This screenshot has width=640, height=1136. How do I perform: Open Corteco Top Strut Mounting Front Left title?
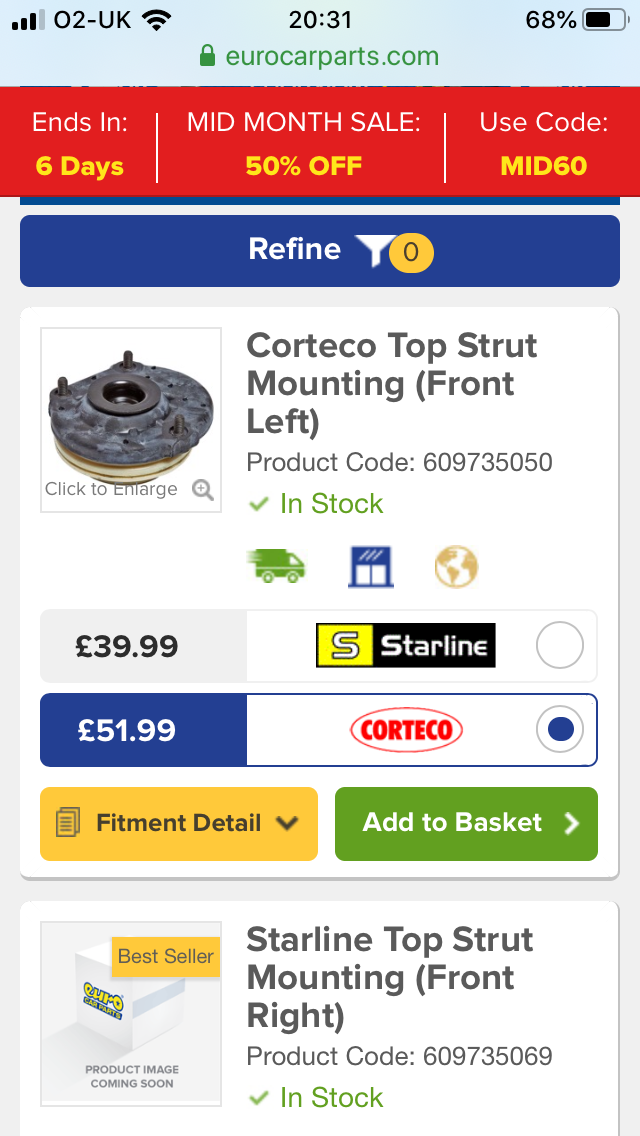[391, 383]
